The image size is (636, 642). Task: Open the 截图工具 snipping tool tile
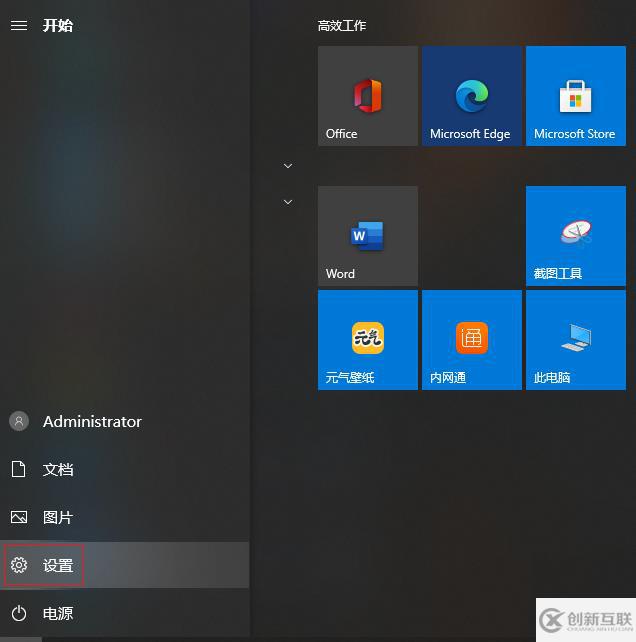(576, 236)
